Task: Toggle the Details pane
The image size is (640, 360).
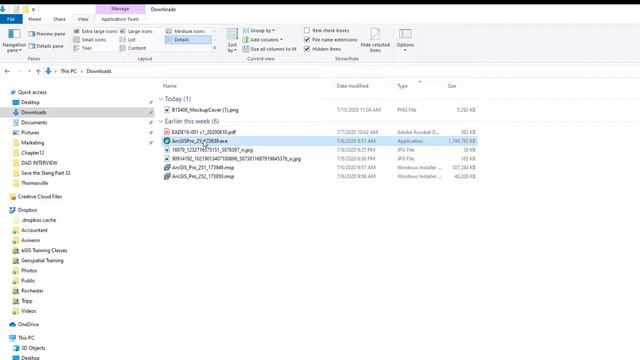Action: (x=46, y=46)
